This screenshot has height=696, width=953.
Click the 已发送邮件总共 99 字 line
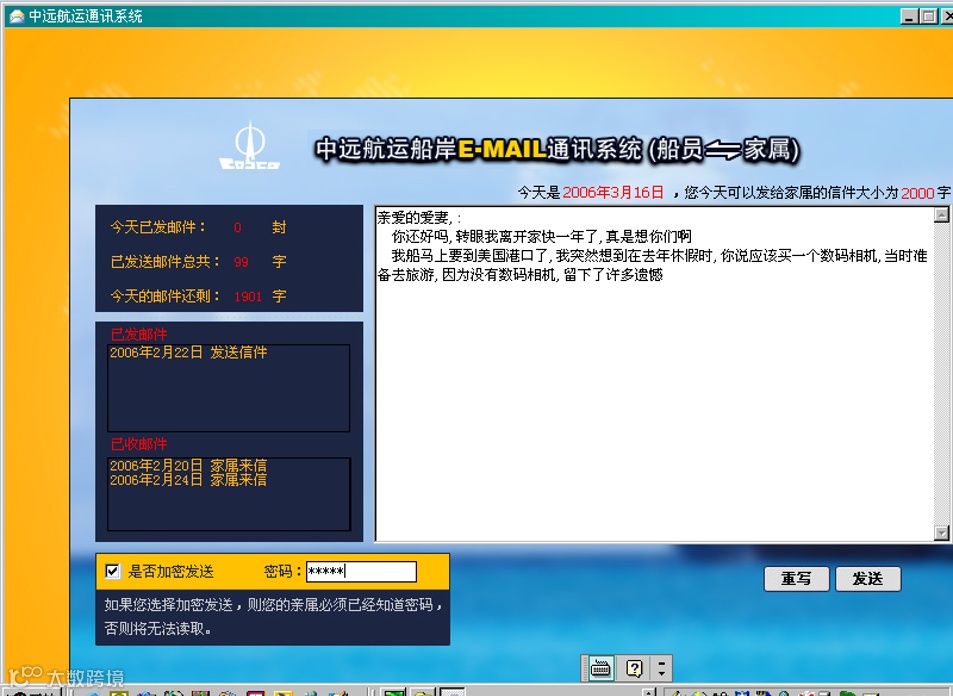198,261
